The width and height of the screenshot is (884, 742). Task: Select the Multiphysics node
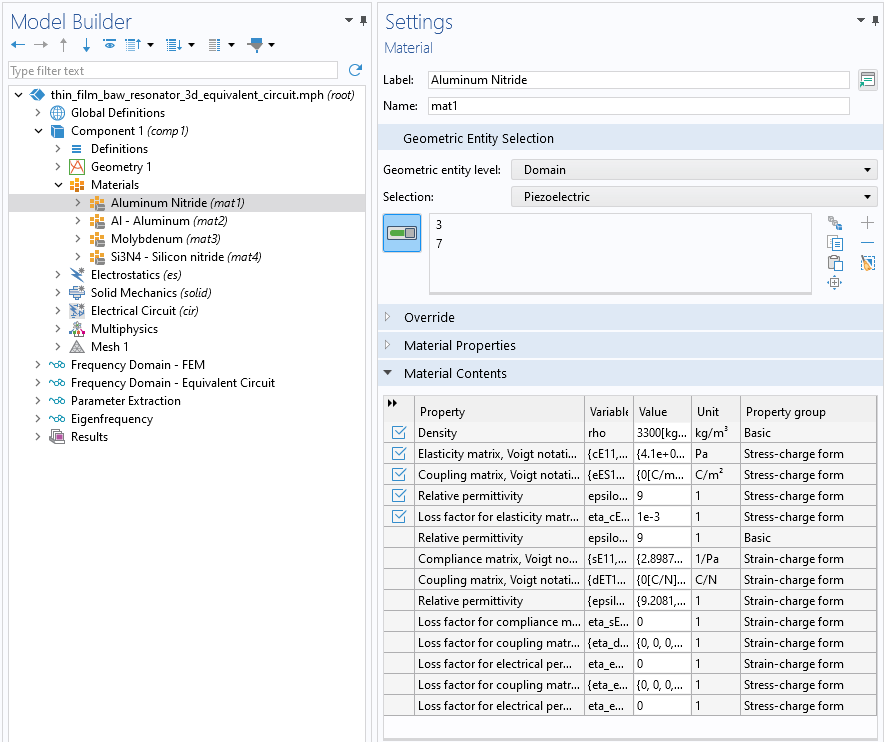[124, 329]
